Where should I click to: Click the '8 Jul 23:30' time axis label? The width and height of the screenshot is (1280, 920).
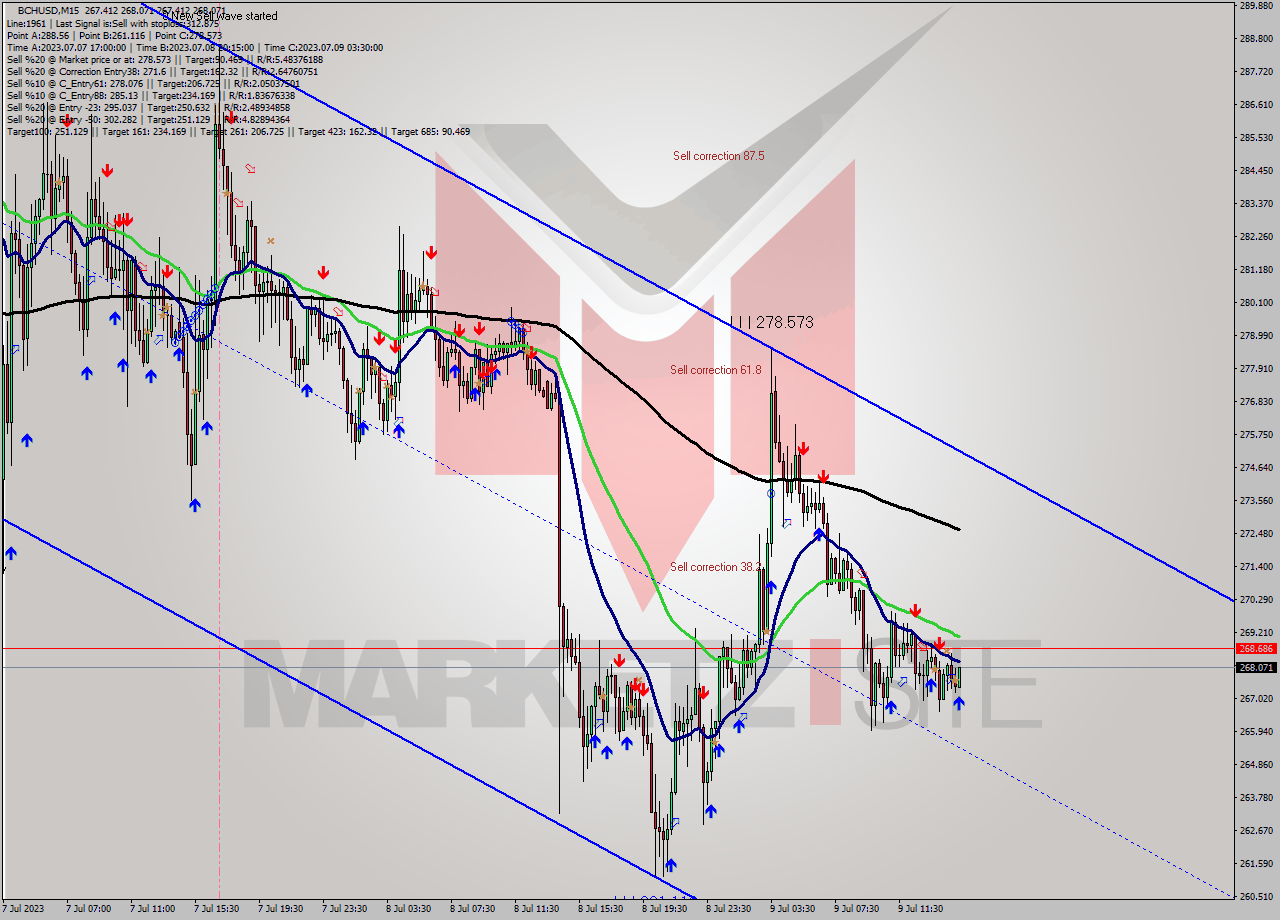(728, 909)
